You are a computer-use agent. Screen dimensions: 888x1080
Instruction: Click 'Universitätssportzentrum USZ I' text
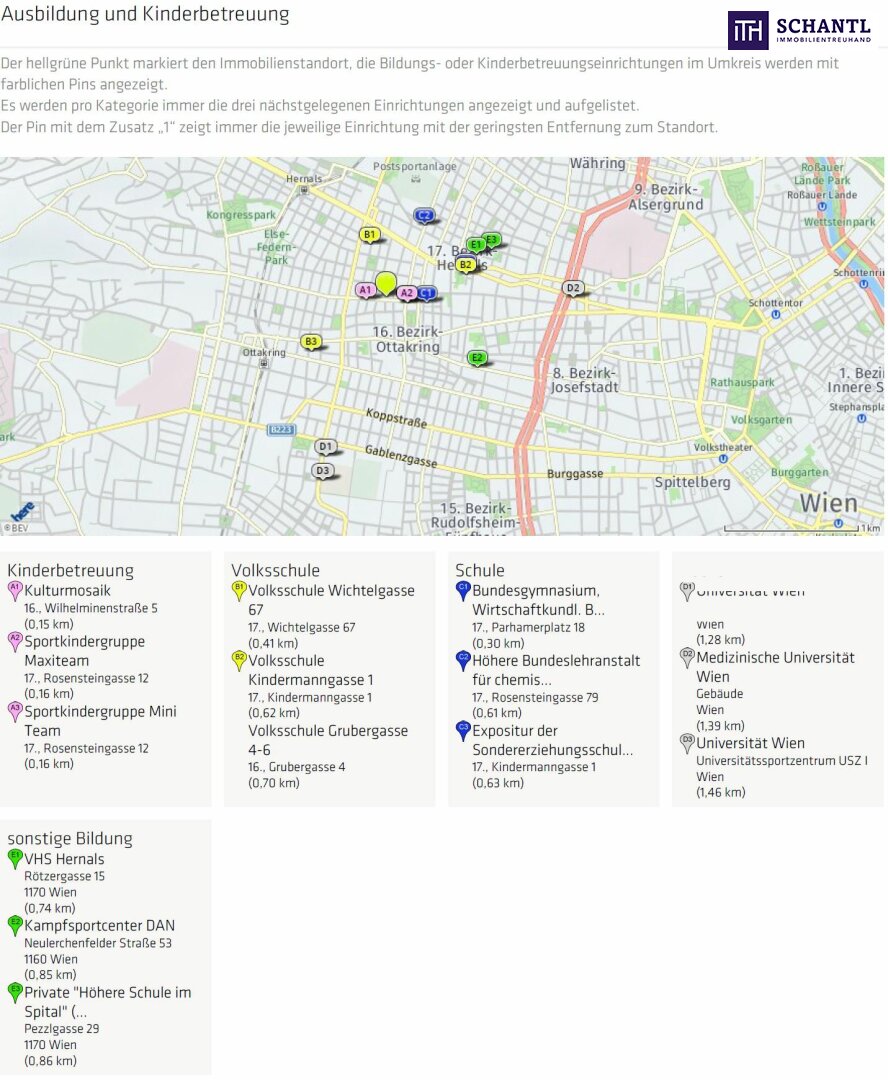click(782, 760)
